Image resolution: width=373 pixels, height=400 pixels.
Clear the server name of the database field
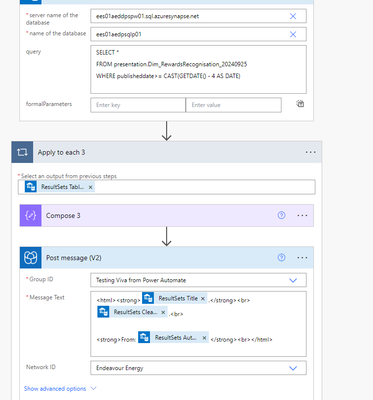[x=293, y=16]
